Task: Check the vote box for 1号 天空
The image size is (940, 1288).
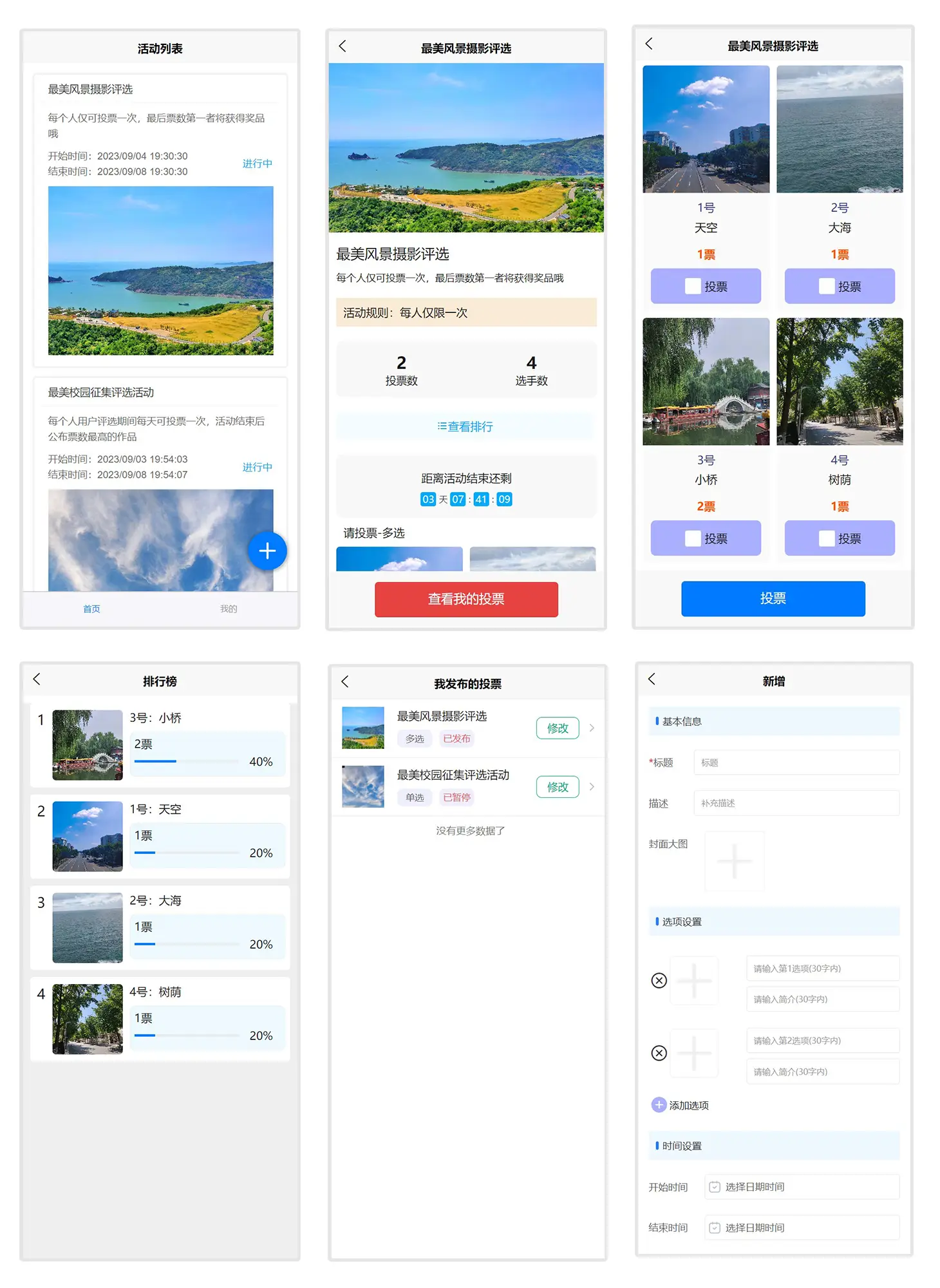Action: [x=693, y=286]
